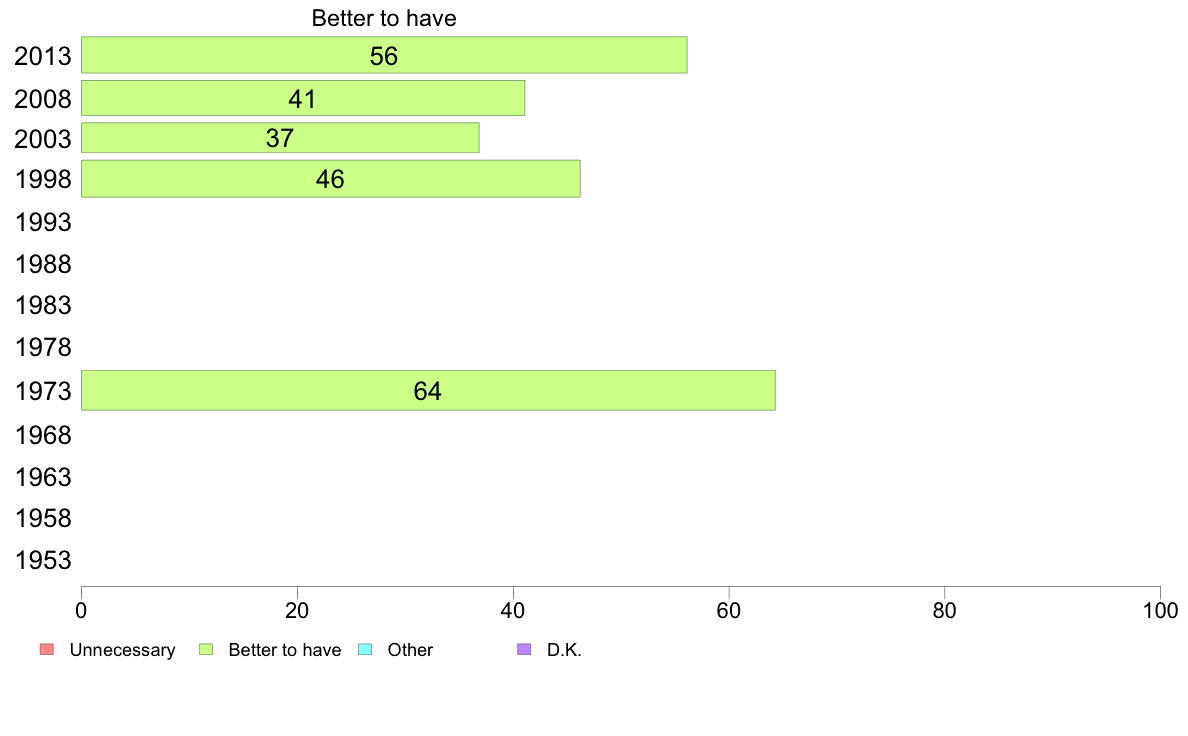Click the 100 tick on x-axis

click(x=1160, y=610)
